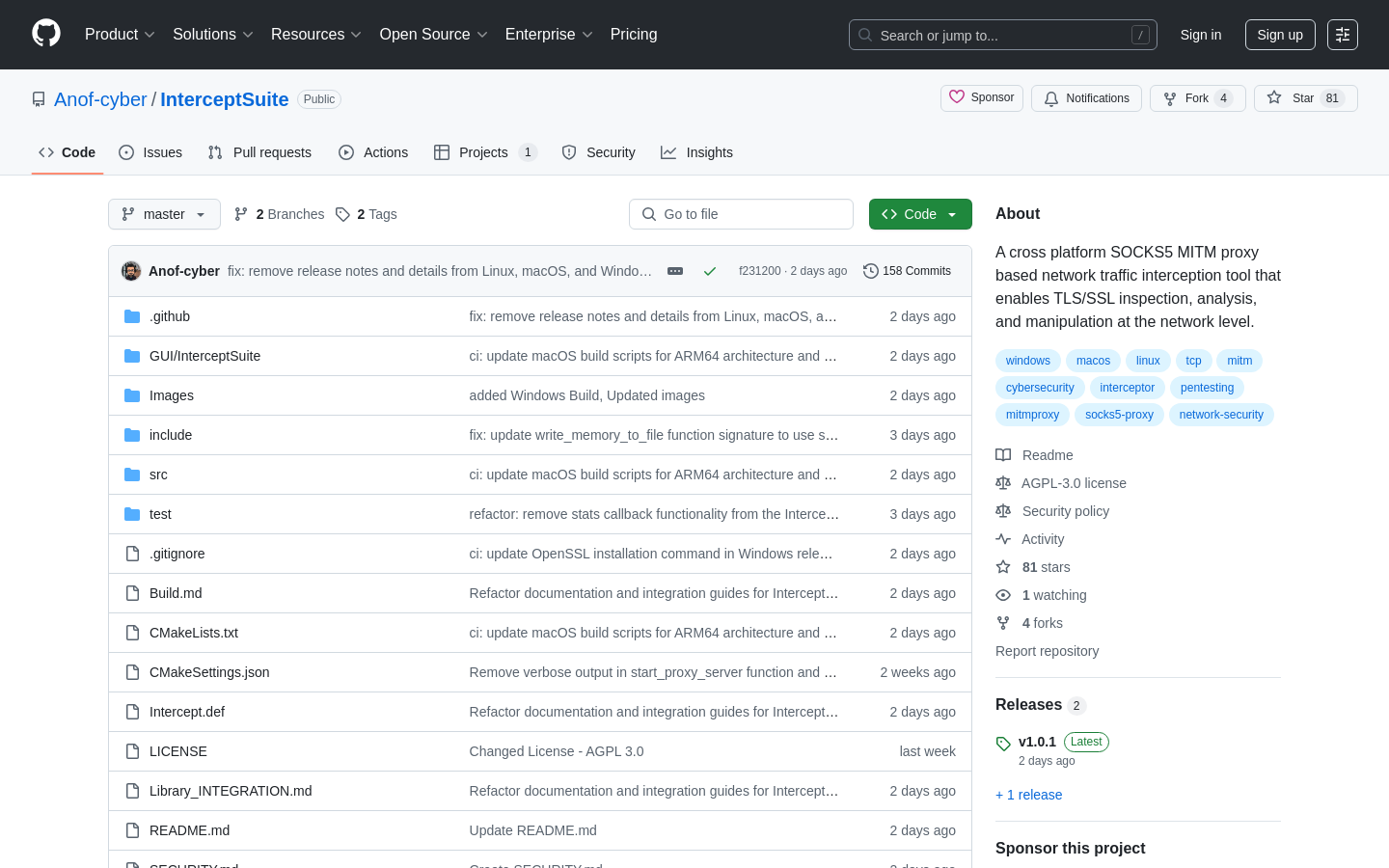Select the cybersecurity topic tag
This screenshot has height=868, width=1389.
click(x=1040, y=388)
